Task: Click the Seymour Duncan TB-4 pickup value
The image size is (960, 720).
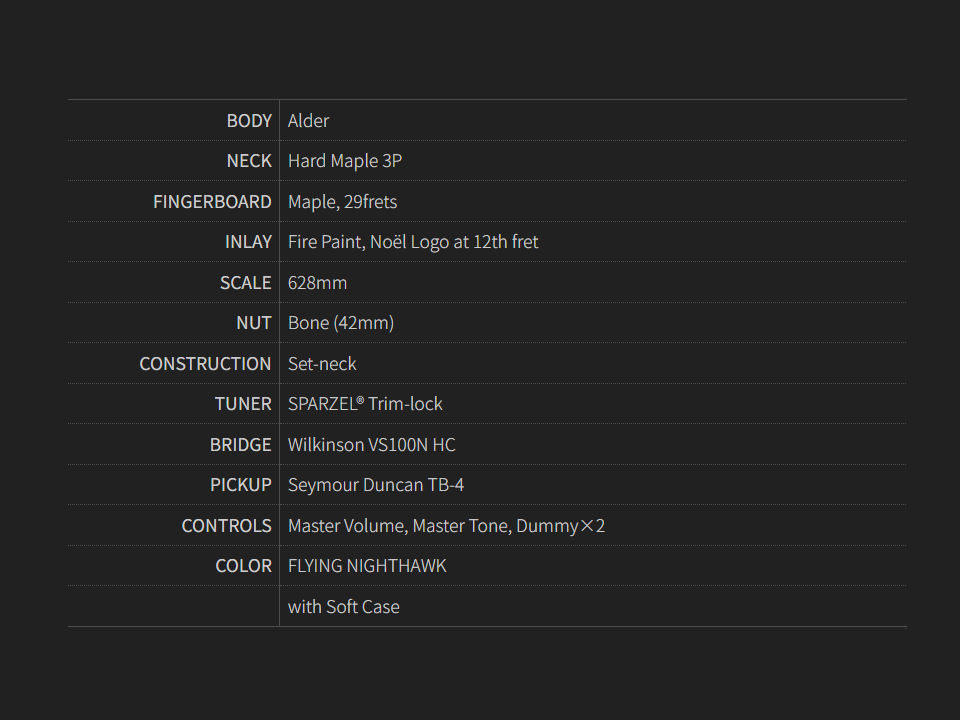Action: (x=375, y=485)
